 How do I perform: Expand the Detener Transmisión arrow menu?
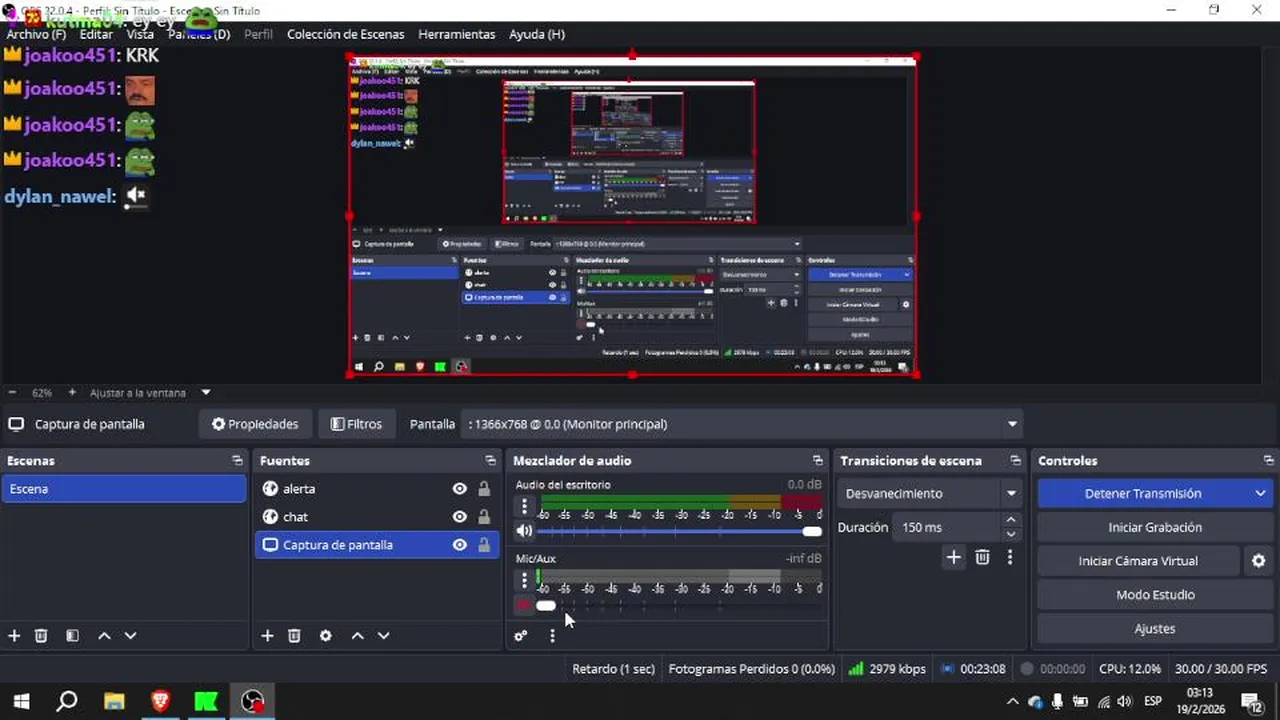1260,493
